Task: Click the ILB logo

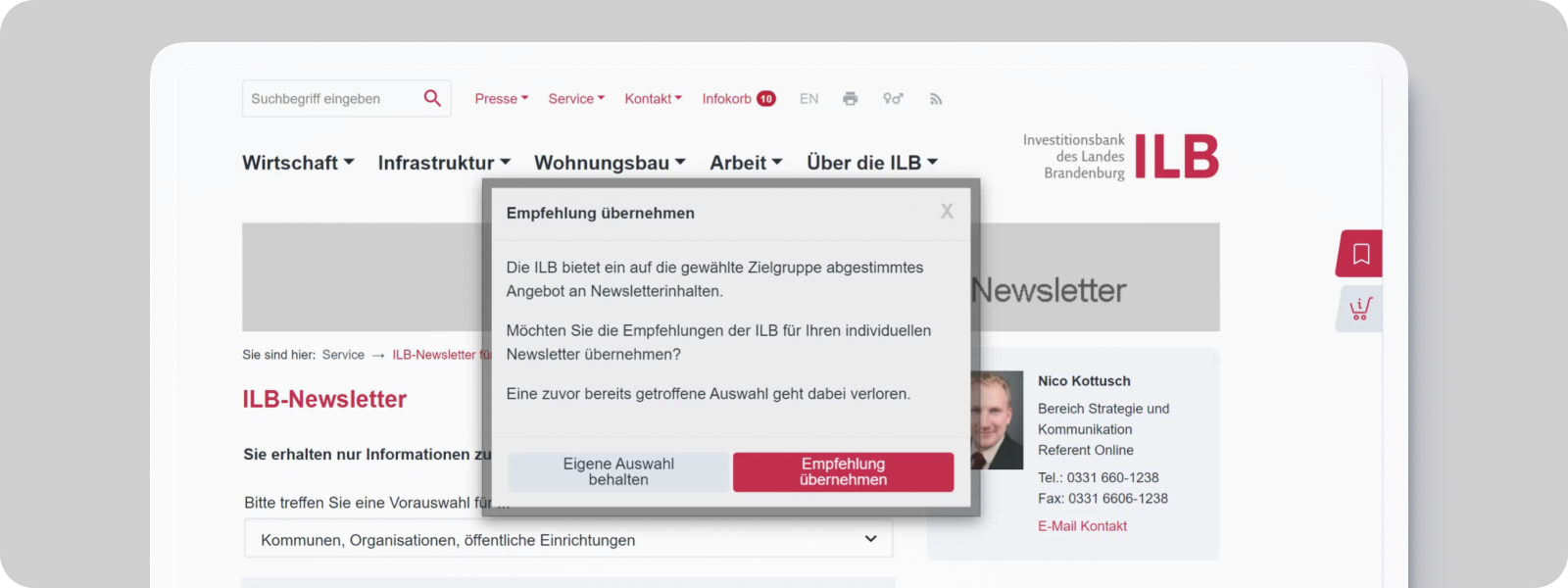Action: click(1121, 157)
